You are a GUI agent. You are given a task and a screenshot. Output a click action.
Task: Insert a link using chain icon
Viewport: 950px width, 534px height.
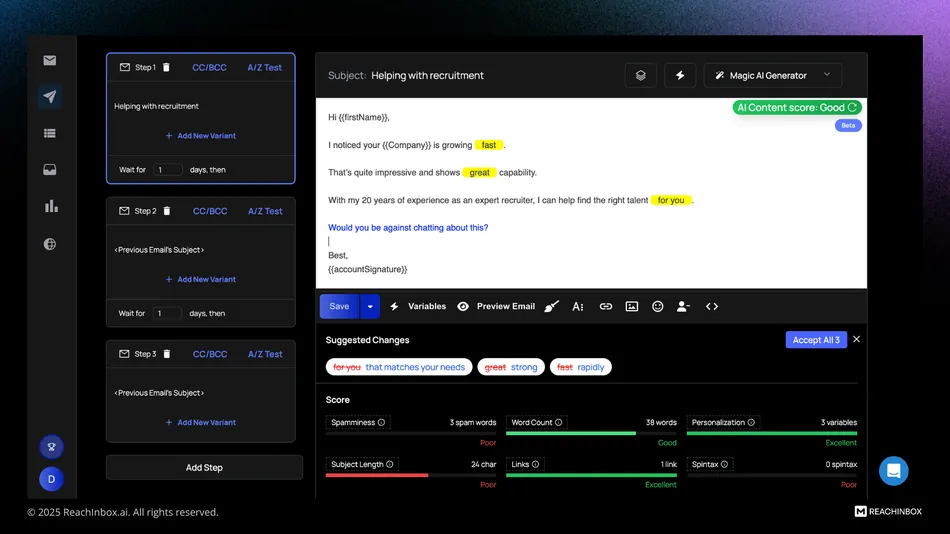pos(605,307)
